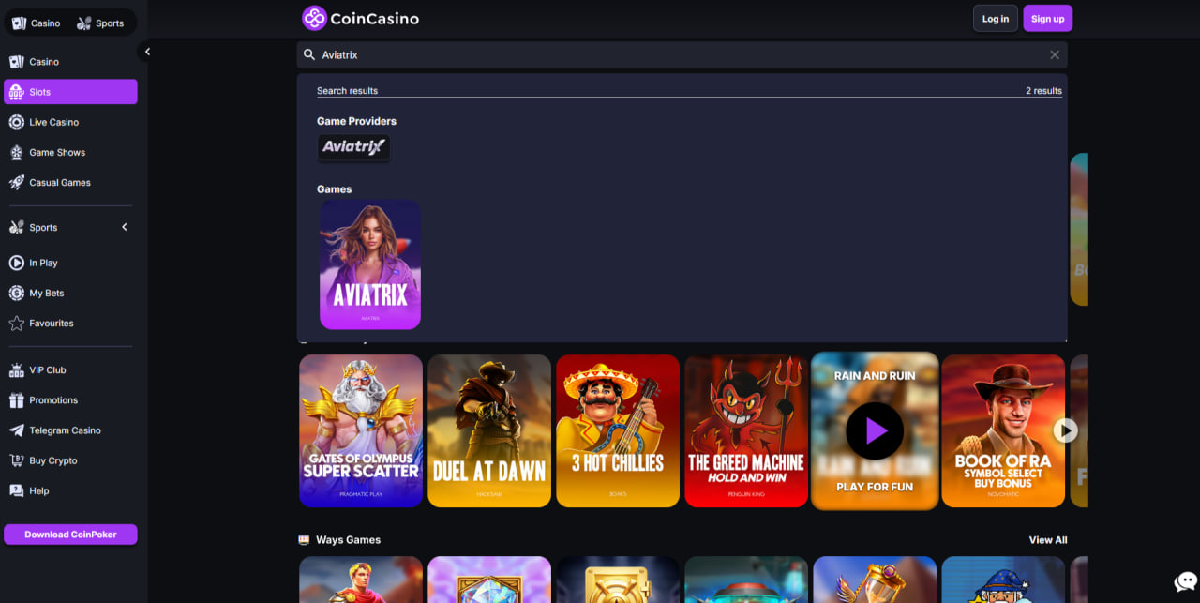Open My Bets in the sidebar
1200x603 pixels.
70,293
